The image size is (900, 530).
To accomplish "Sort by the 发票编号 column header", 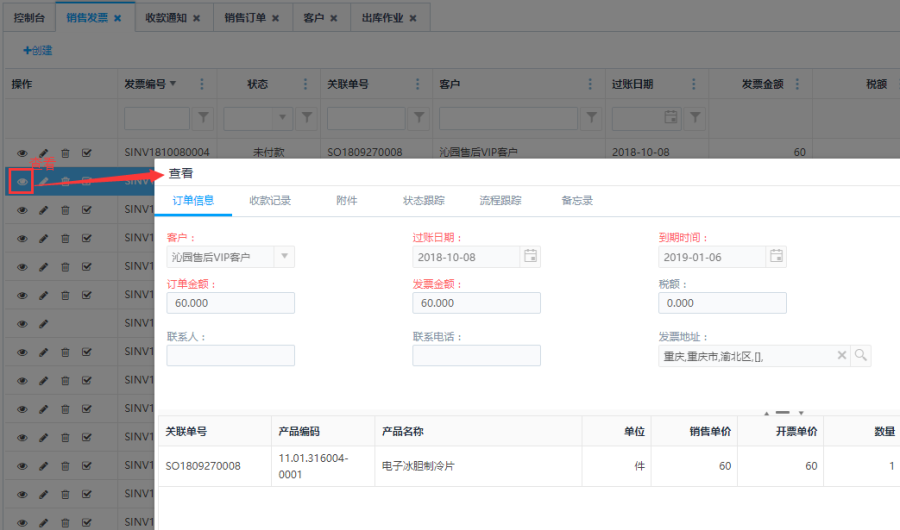I will (x=144, y=85).
